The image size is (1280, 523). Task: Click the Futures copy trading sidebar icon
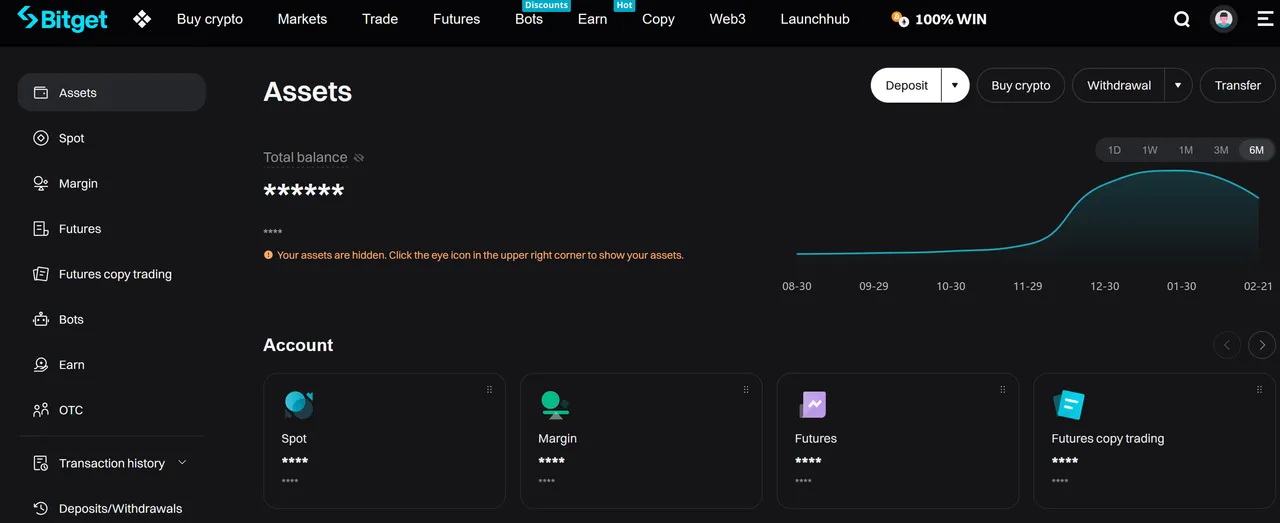point(41,274)
